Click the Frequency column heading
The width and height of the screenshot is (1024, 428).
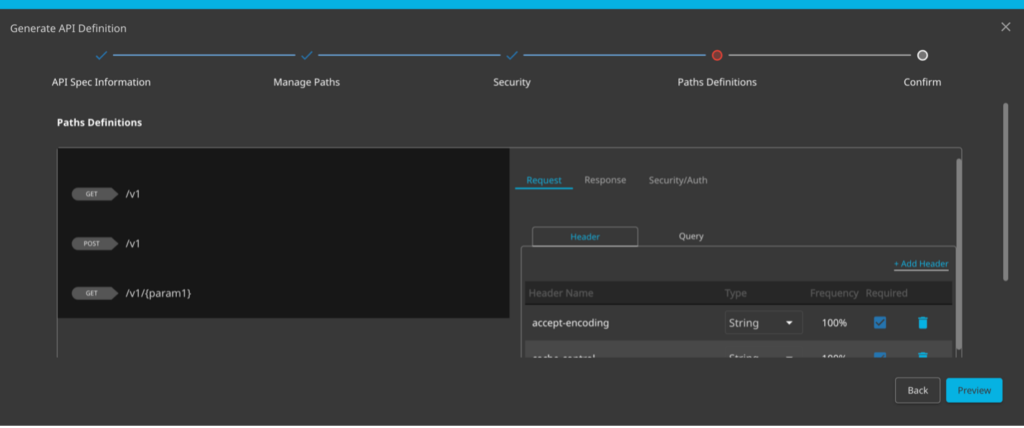click(834, 293)
